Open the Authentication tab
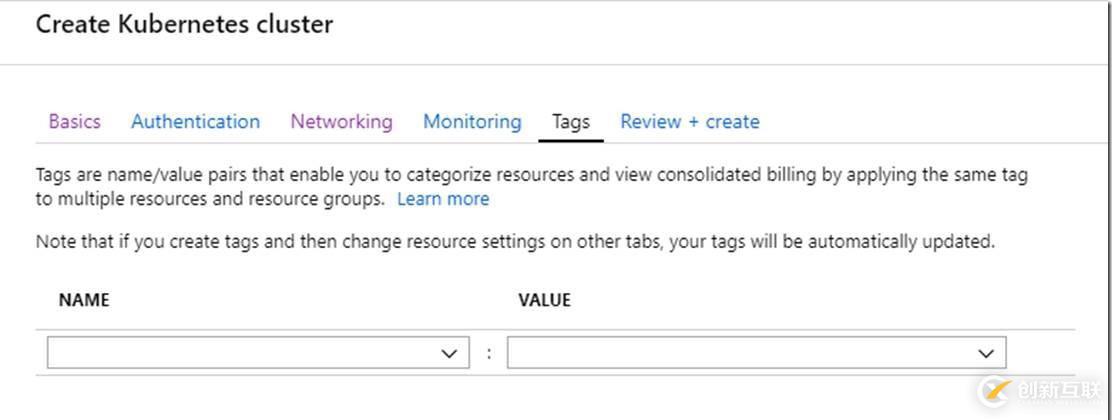The image size is (1112, 420). pyautogui.click(x=195, y=122)
